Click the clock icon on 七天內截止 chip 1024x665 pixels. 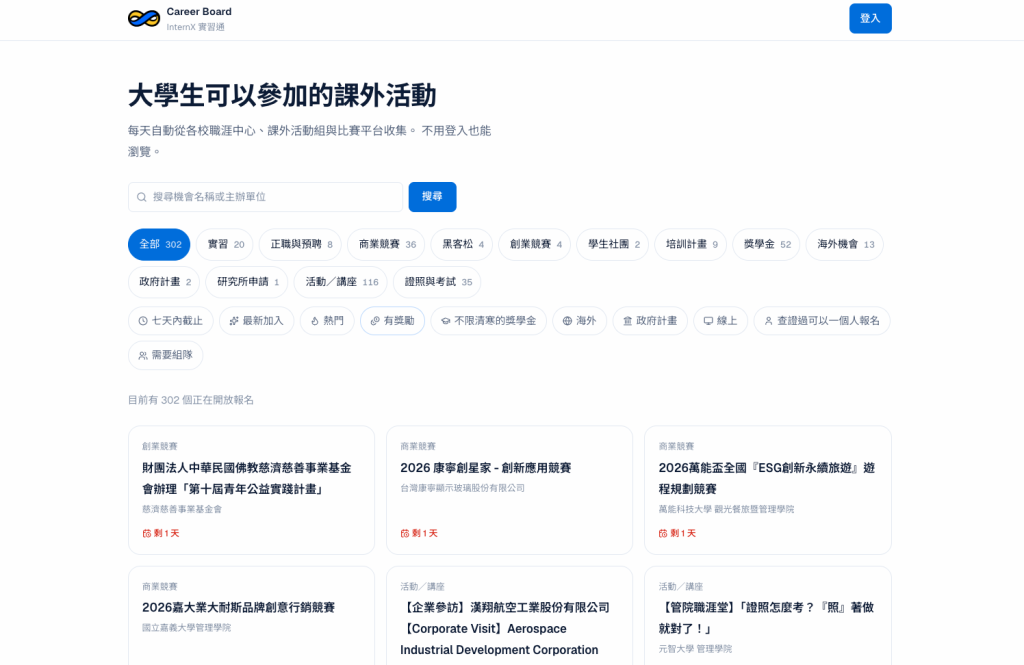143,321
